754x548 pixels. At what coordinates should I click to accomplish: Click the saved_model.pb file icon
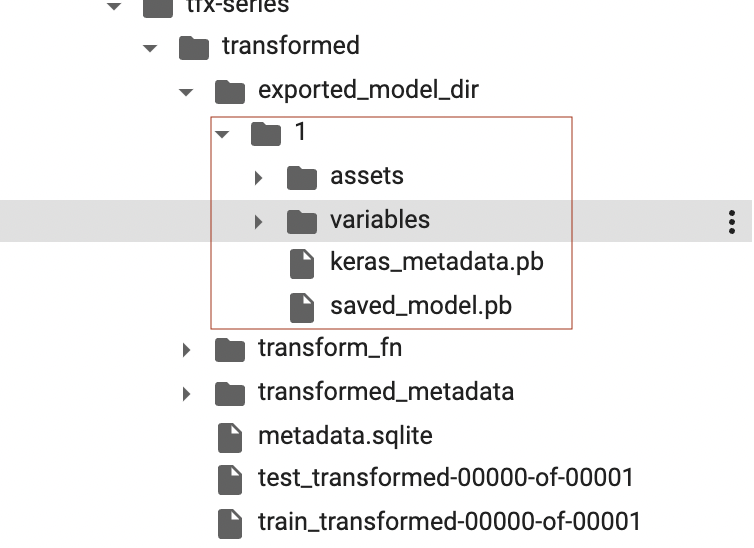pos(302,306)
